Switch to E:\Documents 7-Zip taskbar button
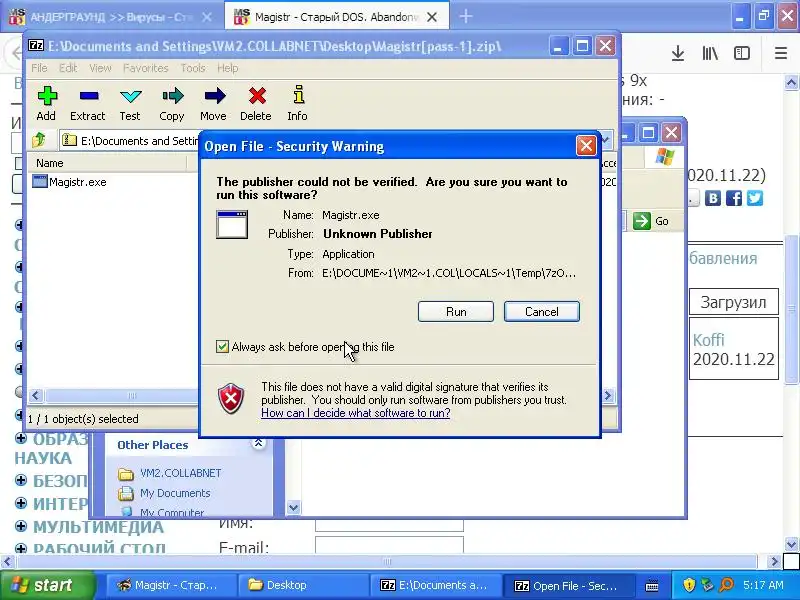 click(434, 585)
